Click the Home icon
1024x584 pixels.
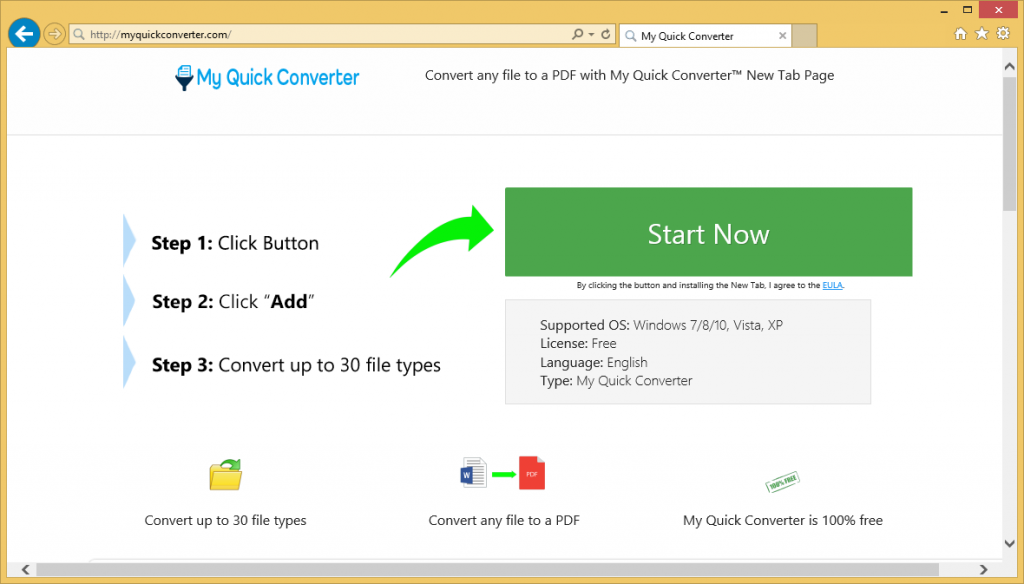pos(960,34)
